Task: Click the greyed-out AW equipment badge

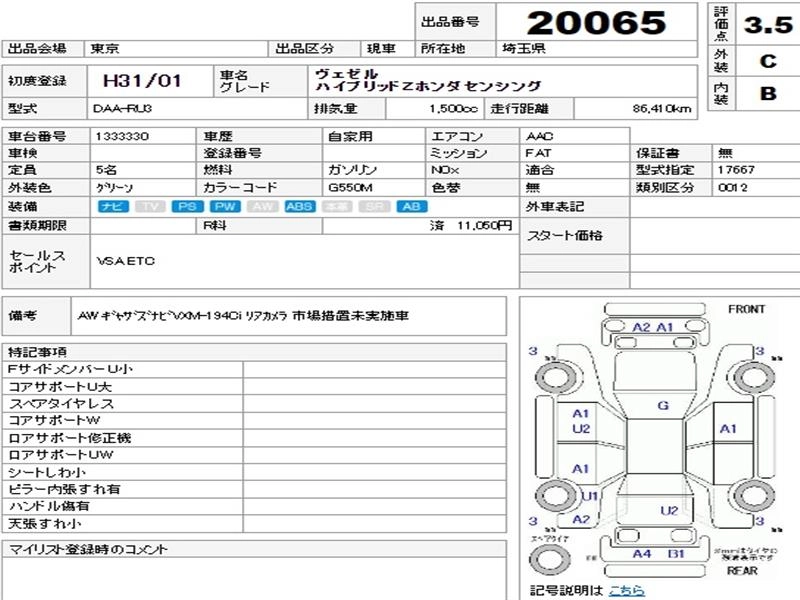Action: (262, 207)
